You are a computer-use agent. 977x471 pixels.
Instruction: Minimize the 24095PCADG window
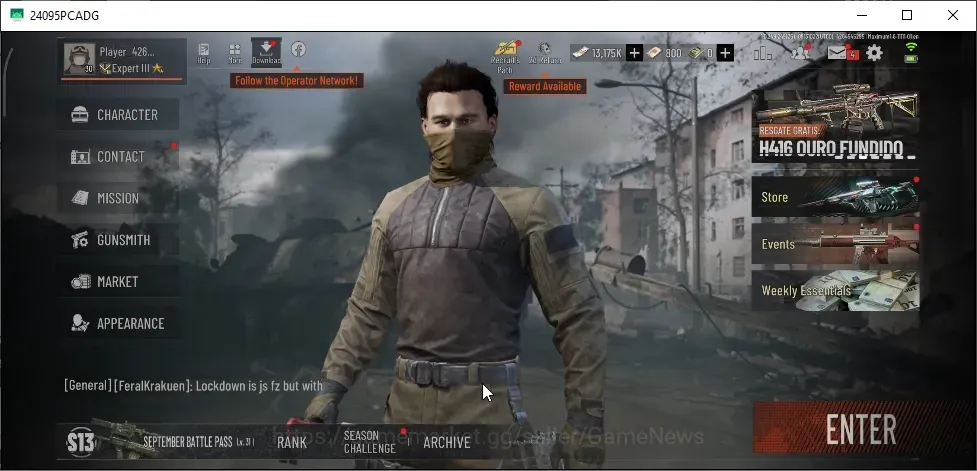pyautogui.click(x=862, y=15)
